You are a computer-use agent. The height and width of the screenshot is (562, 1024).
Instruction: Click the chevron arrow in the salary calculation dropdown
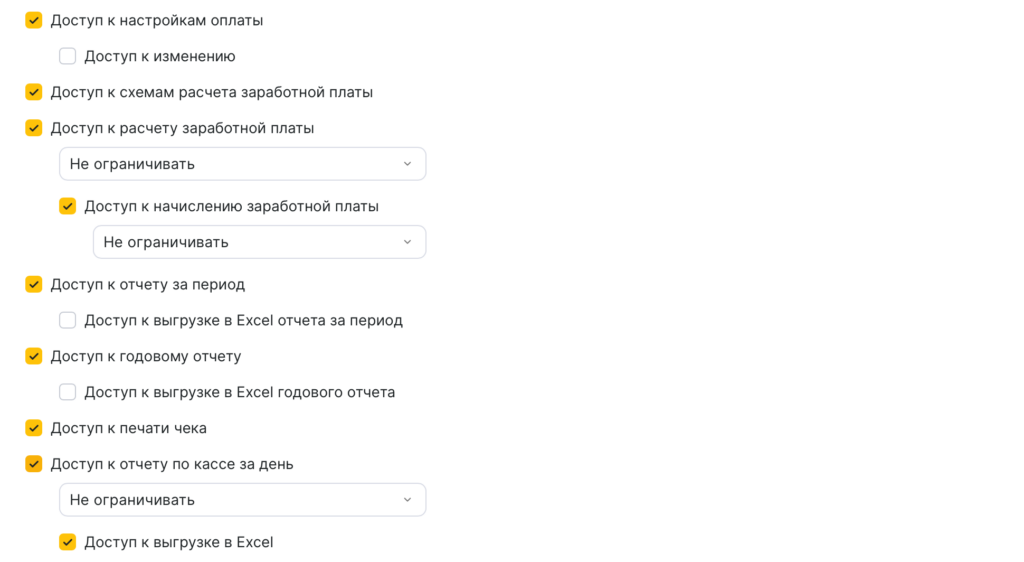[x=407, y=164]
